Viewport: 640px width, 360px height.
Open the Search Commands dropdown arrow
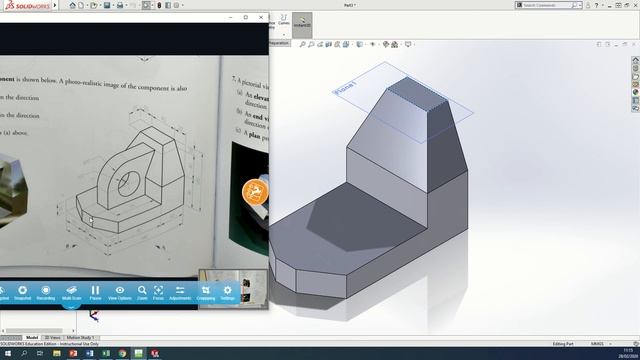click(580, 5)
